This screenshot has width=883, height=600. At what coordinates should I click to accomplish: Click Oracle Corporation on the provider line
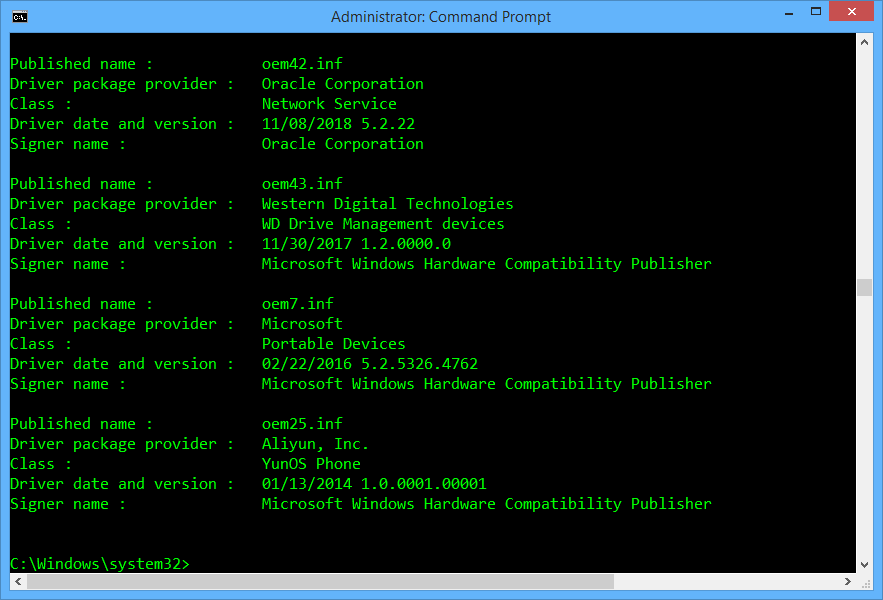tap(342, 84)
